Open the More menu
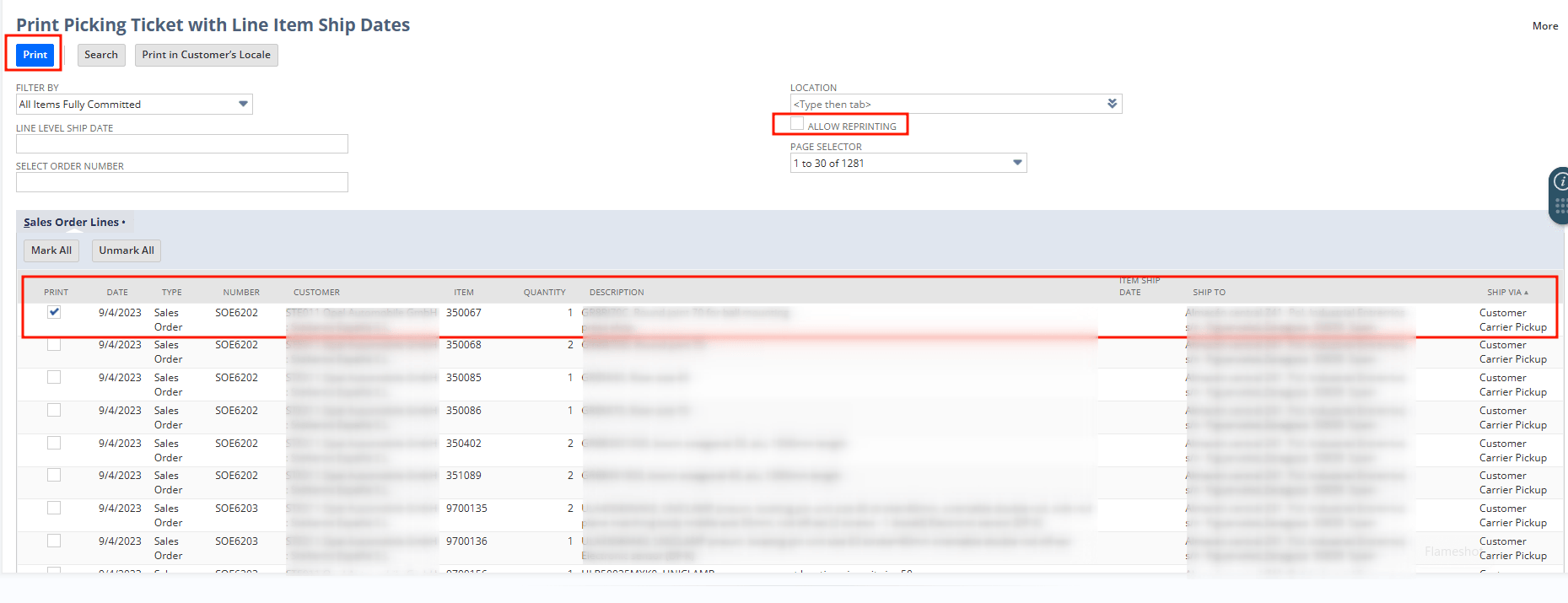Screen dimensions: 1568x603 1544,26
